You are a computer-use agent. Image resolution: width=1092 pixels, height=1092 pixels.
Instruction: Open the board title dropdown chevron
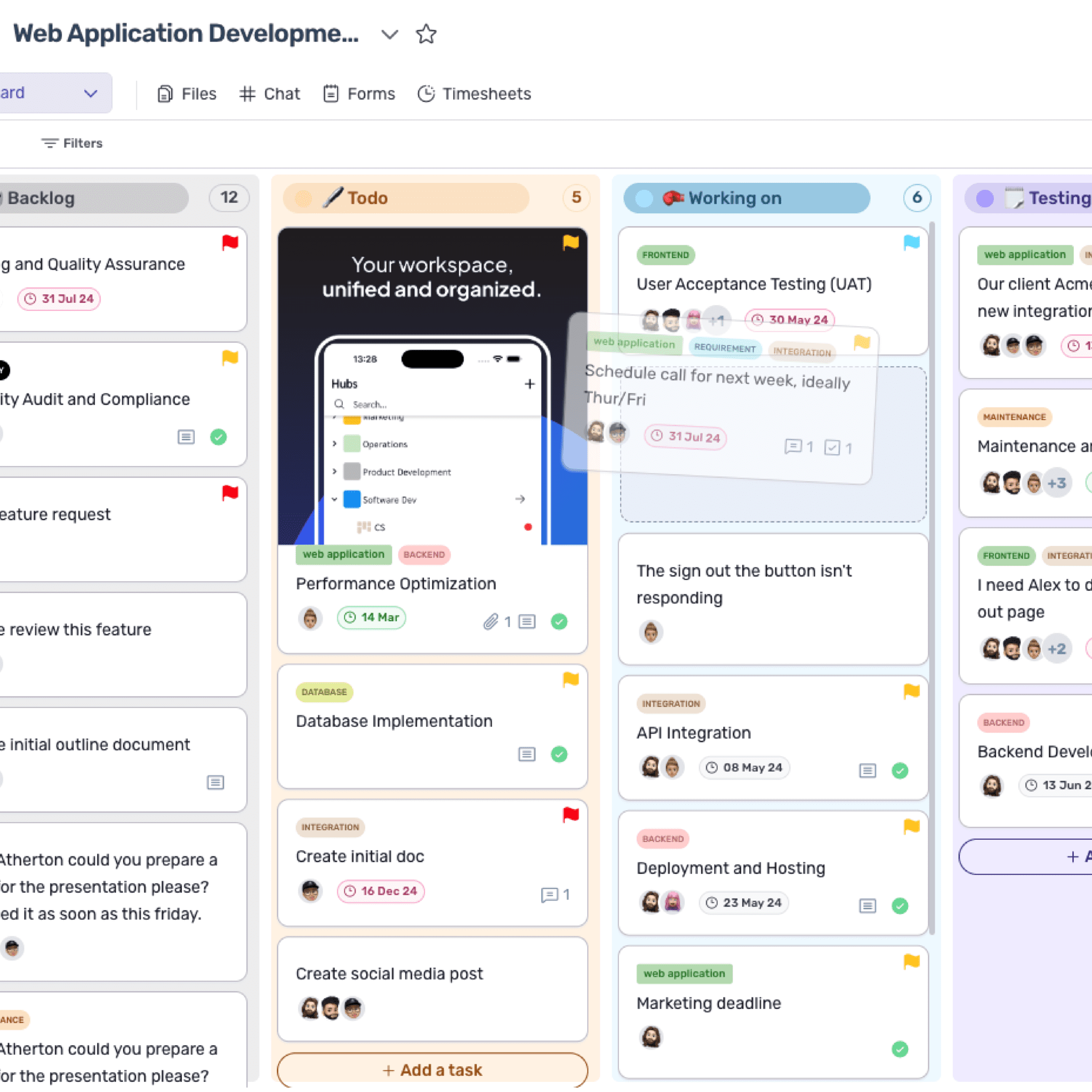point(389,35)
